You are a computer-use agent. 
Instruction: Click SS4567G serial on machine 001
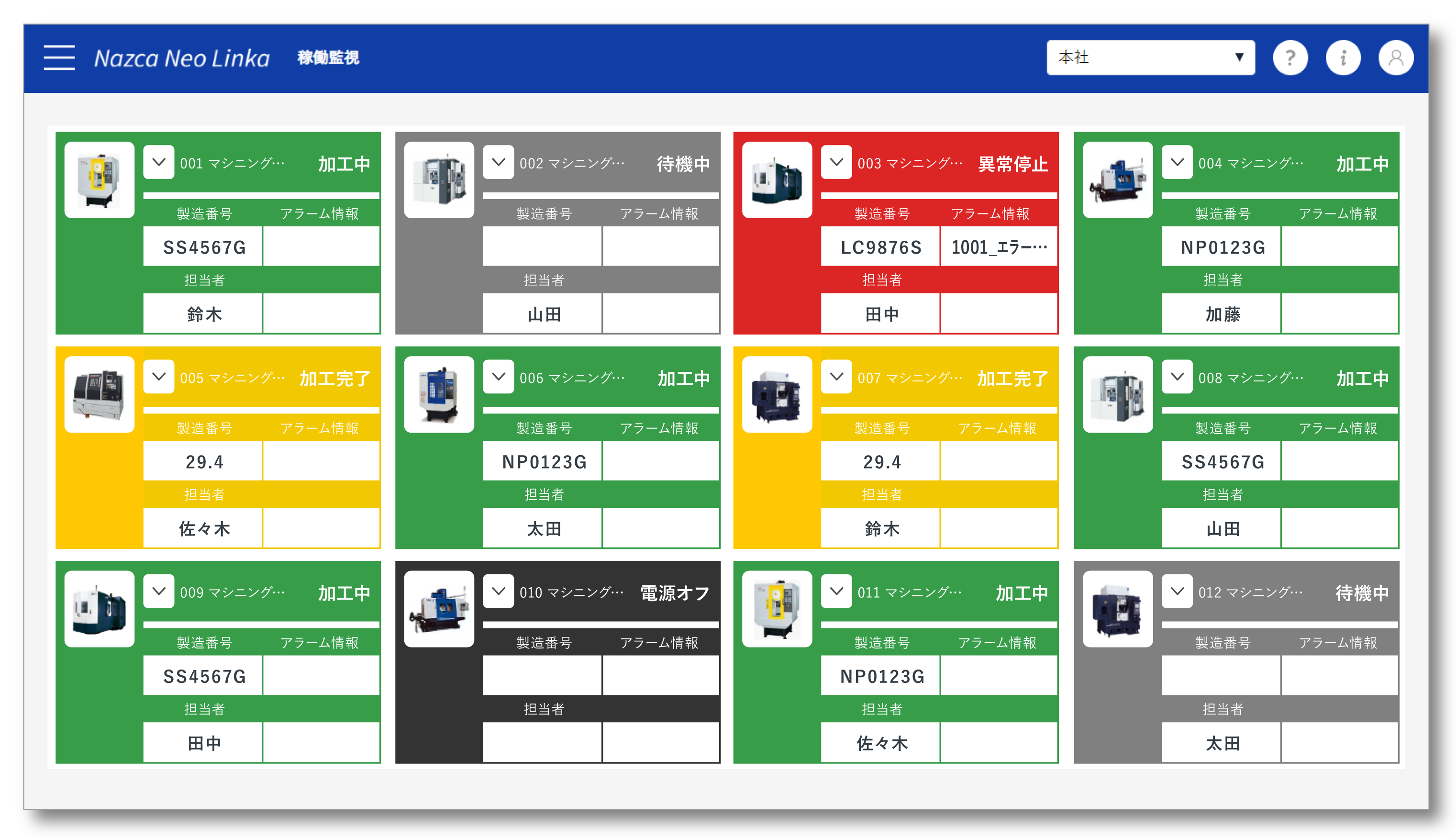[203, 247]
